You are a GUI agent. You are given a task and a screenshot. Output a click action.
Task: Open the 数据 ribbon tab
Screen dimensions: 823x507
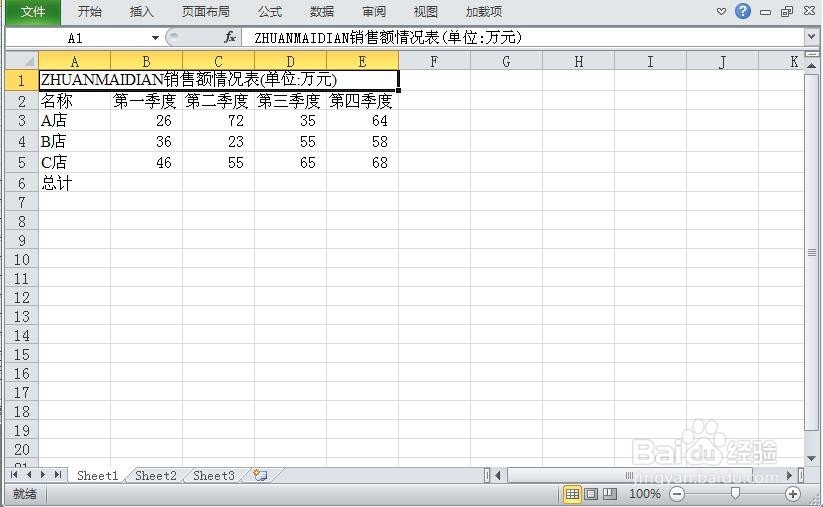tap(321, 12)
